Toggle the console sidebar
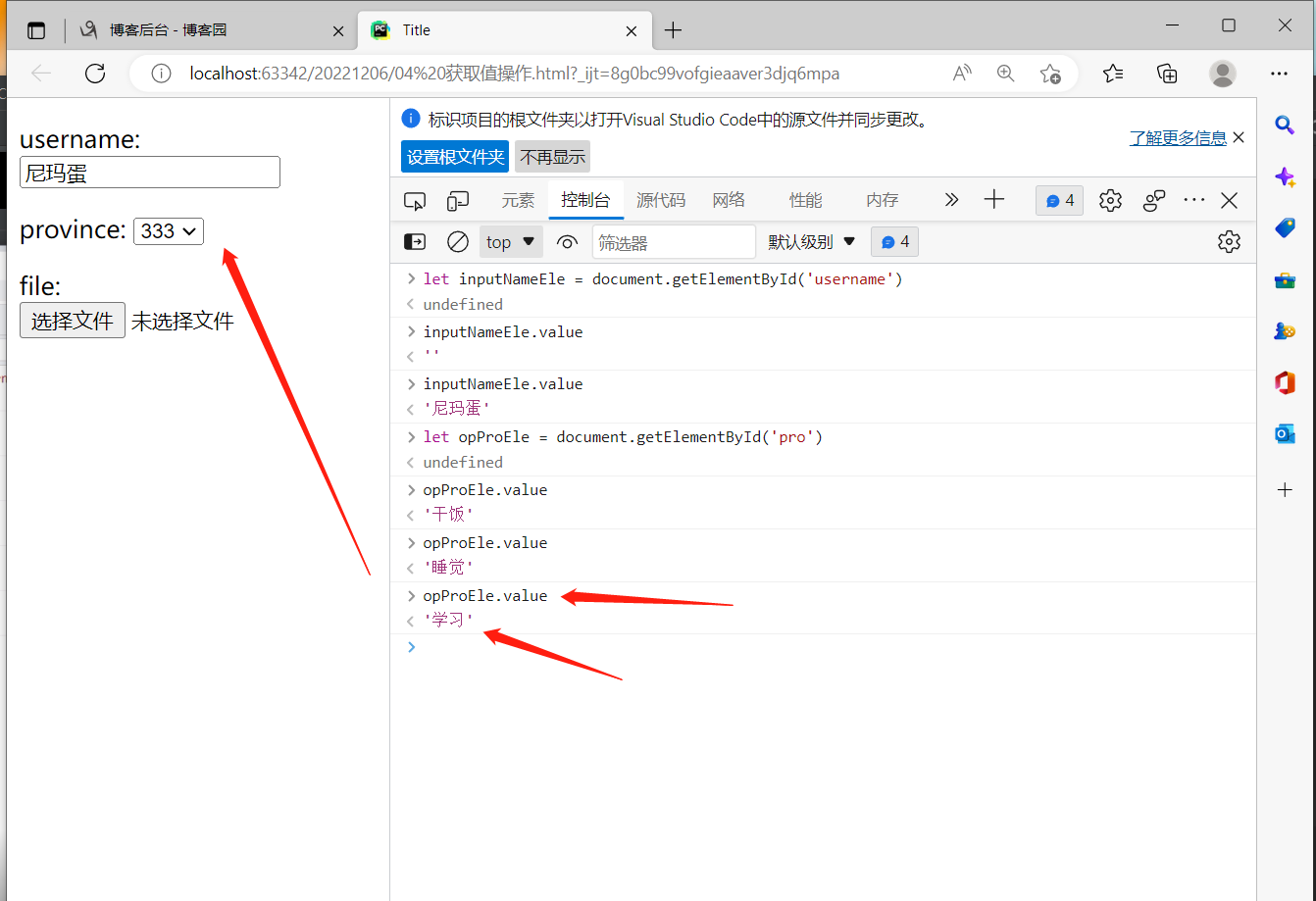 415,241
